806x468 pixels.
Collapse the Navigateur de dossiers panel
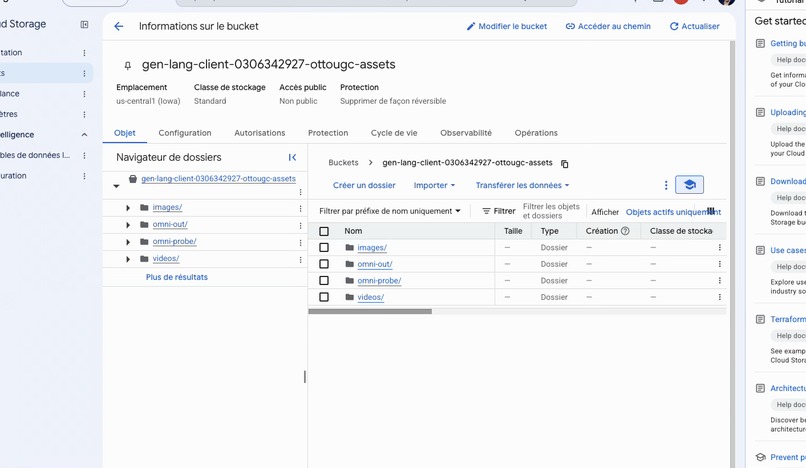292,157
